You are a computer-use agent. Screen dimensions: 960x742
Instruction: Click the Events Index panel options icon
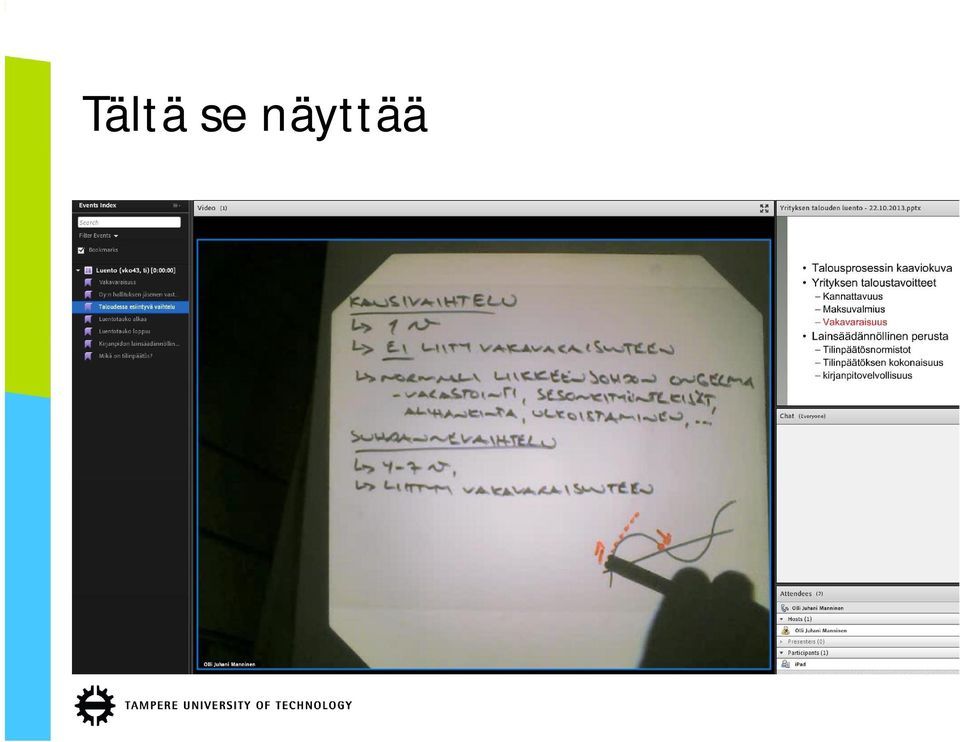(177, 206)
